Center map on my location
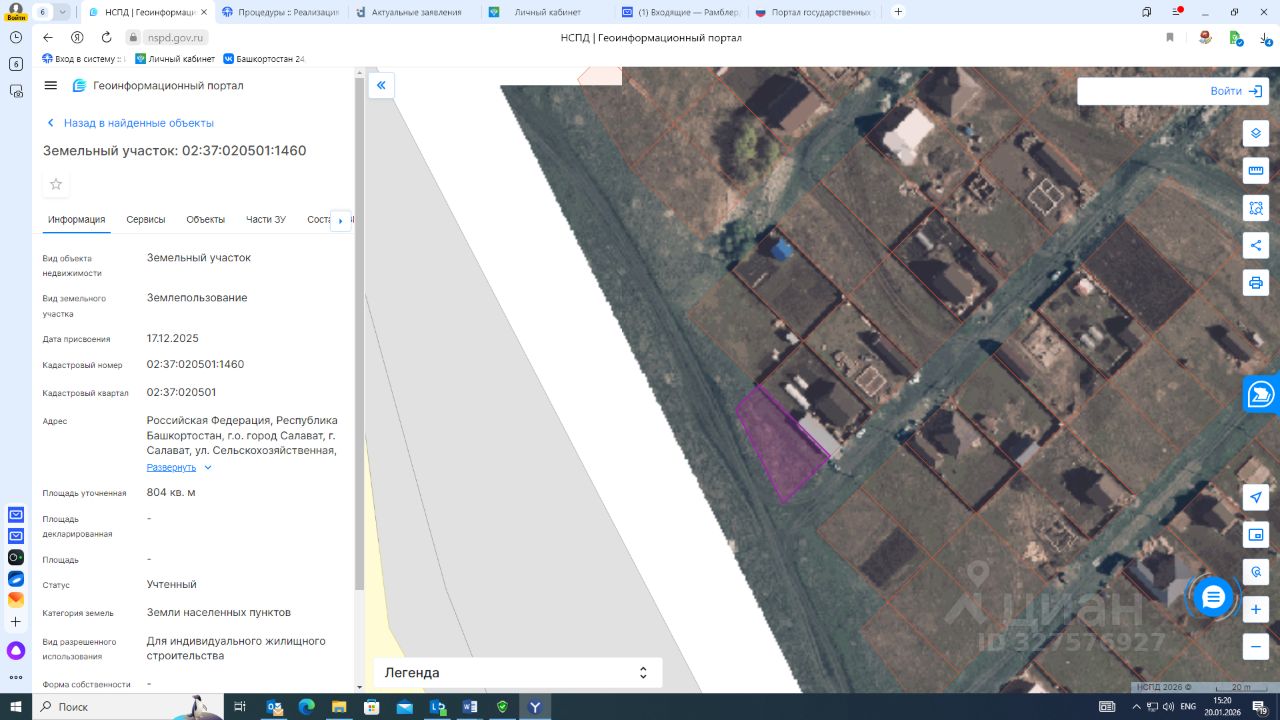Image resolution: width=1280 pixels, height=720 pixels. [x=1256, y=497]
